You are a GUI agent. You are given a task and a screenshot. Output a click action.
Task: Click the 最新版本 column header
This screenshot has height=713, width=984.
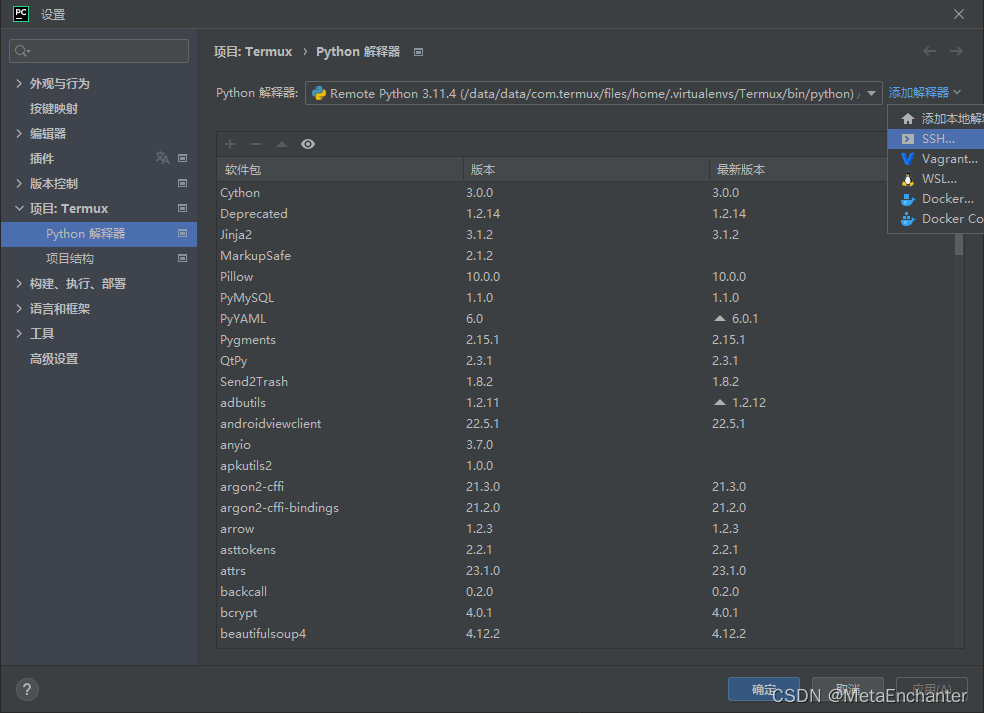[800, 169]
